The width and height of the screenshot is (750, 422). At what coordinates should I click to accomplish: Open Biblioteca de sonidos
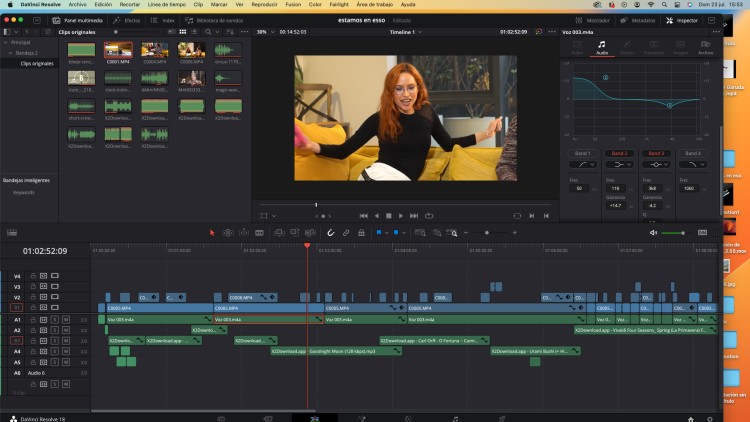click(214, 21)
